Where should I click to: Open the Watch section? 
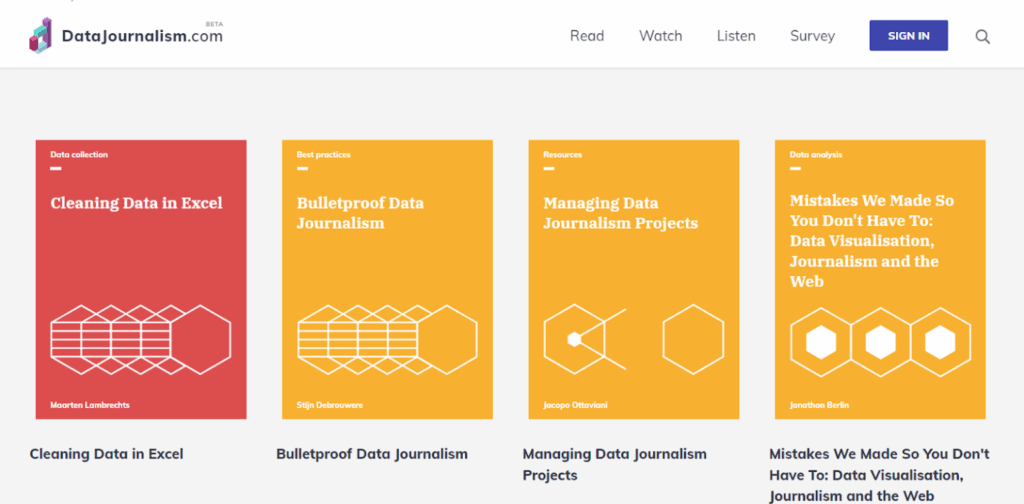pos(660,36)
